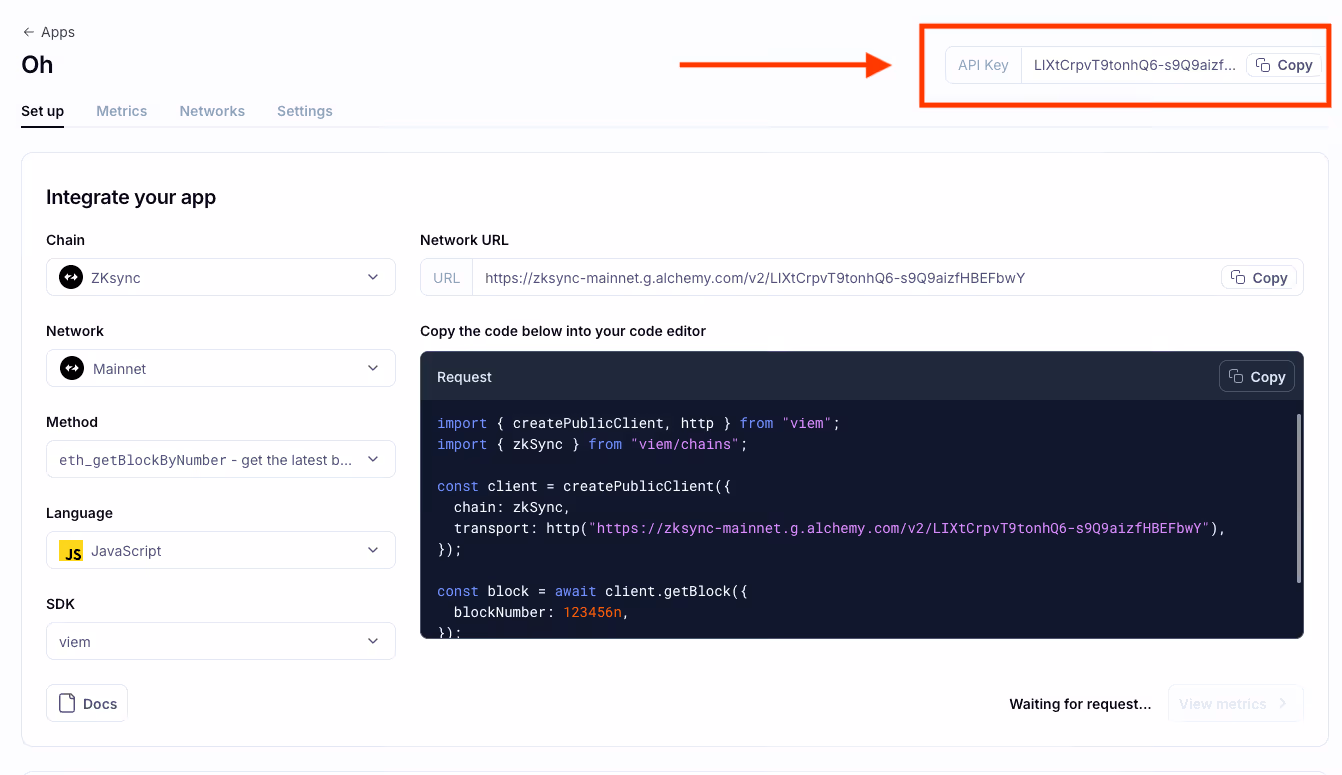
Task: Open the Network dropdown showing Mainnet
Action: point(372,368)
